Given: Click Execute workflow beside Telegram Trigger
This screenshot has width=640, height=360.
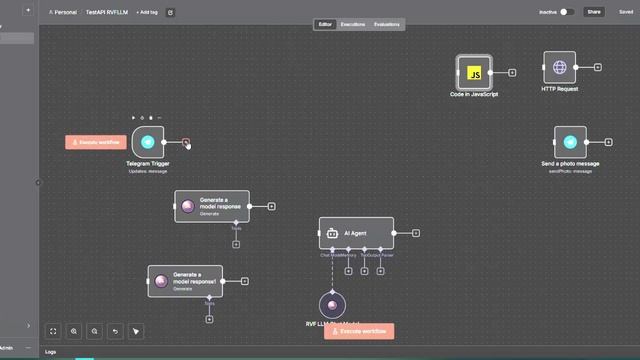Looking at the screenshot, I should click(96, 142).
